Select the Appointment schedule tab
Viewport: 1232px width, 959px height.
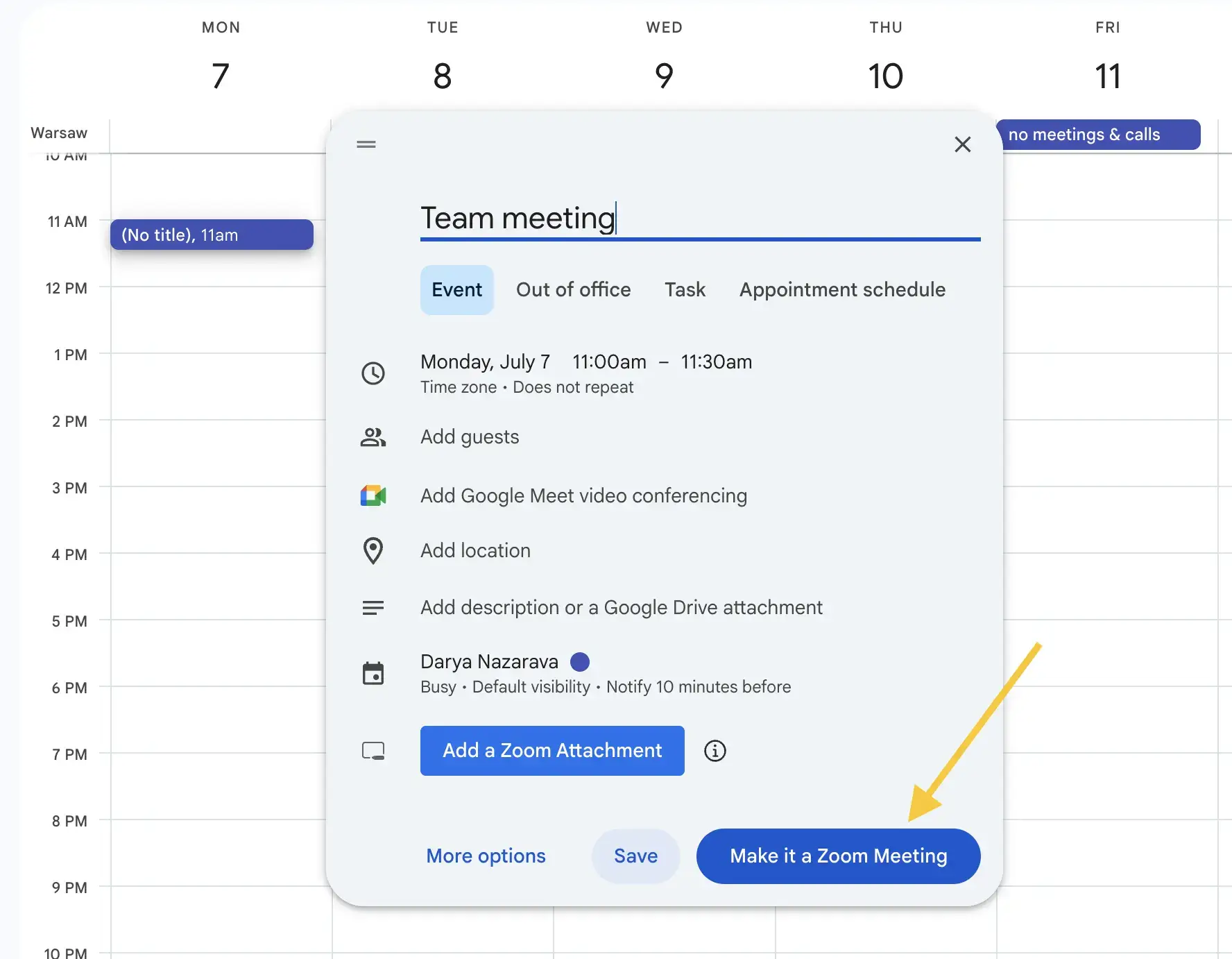point(841,289)
